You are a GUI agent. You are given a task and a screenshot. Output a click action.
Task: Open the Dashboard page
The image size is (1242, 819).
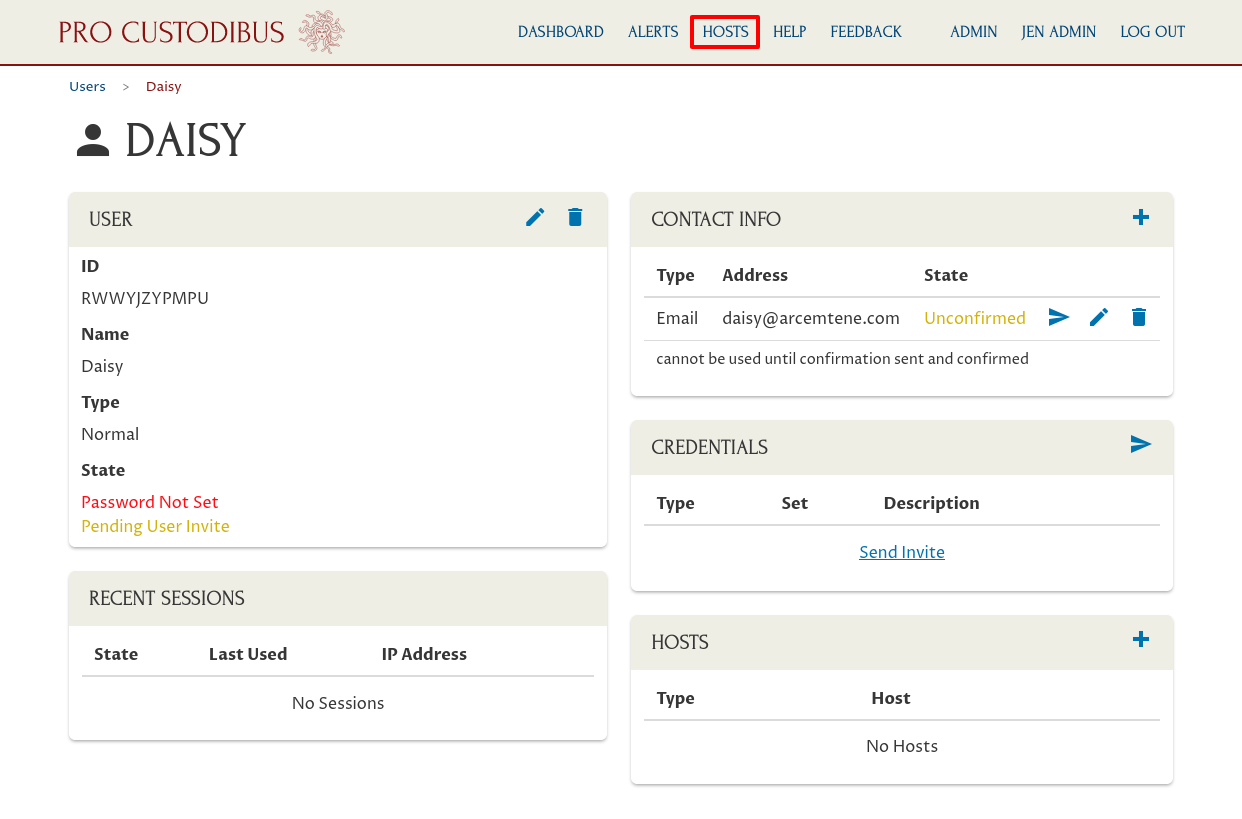click(561, 32)
